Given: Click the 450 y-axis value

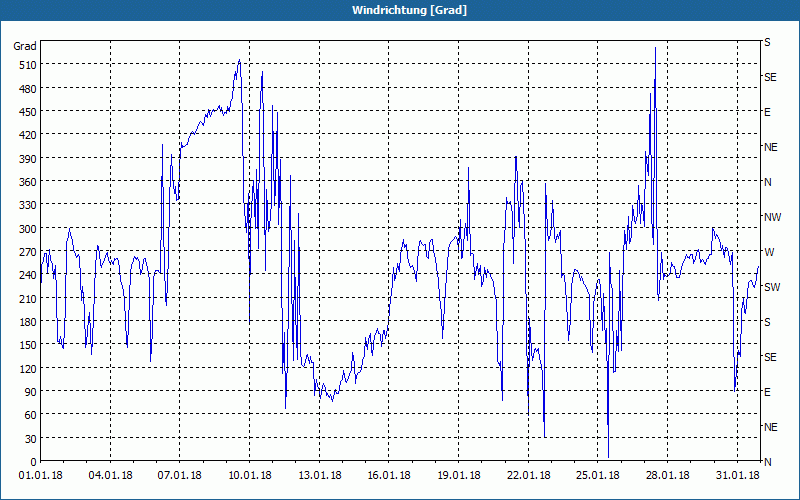Looking at the screenshot, I should coord(28,112).
